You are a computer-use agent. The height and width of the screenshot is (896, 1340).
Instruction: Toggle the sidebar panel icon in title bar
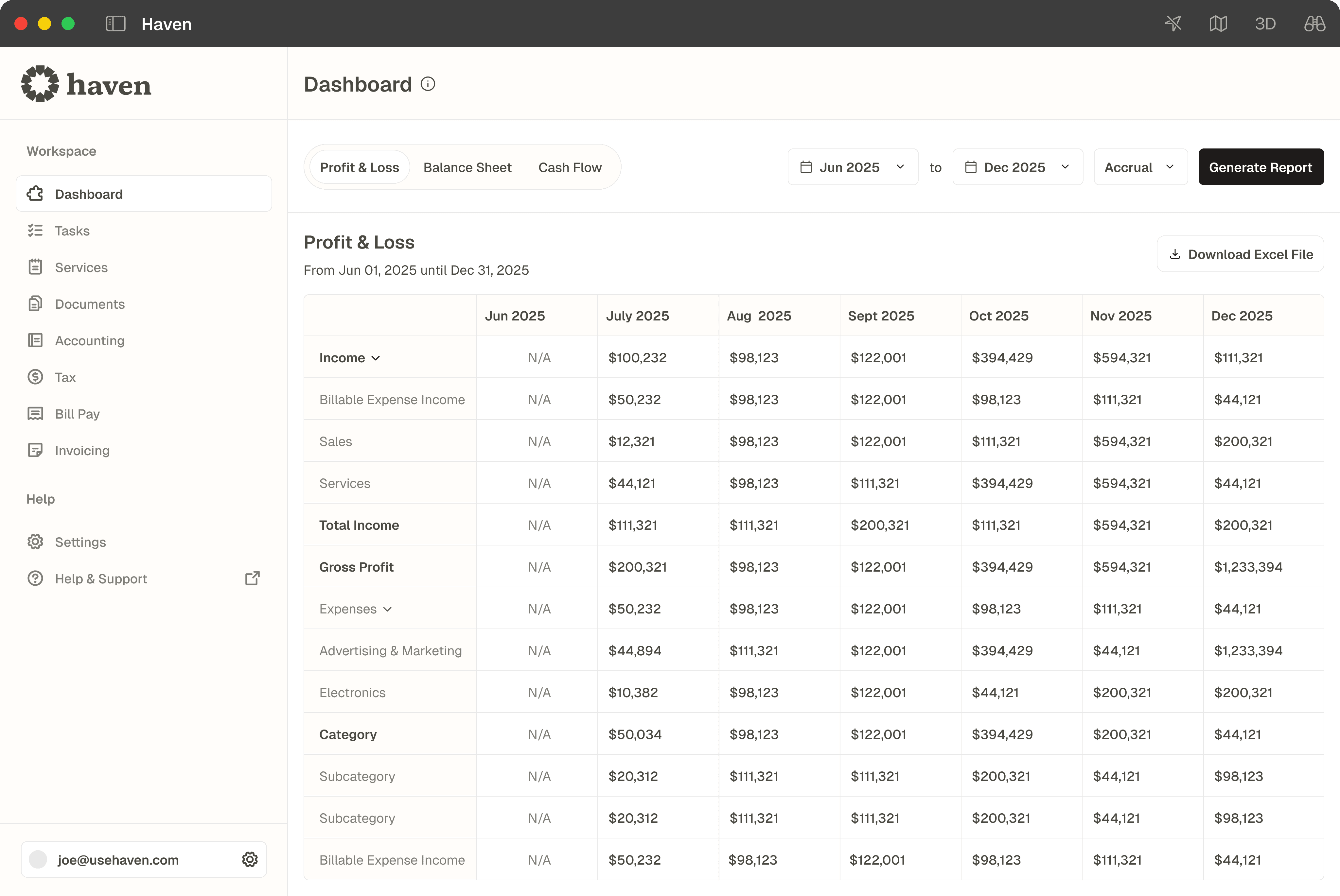coord(115,24)
